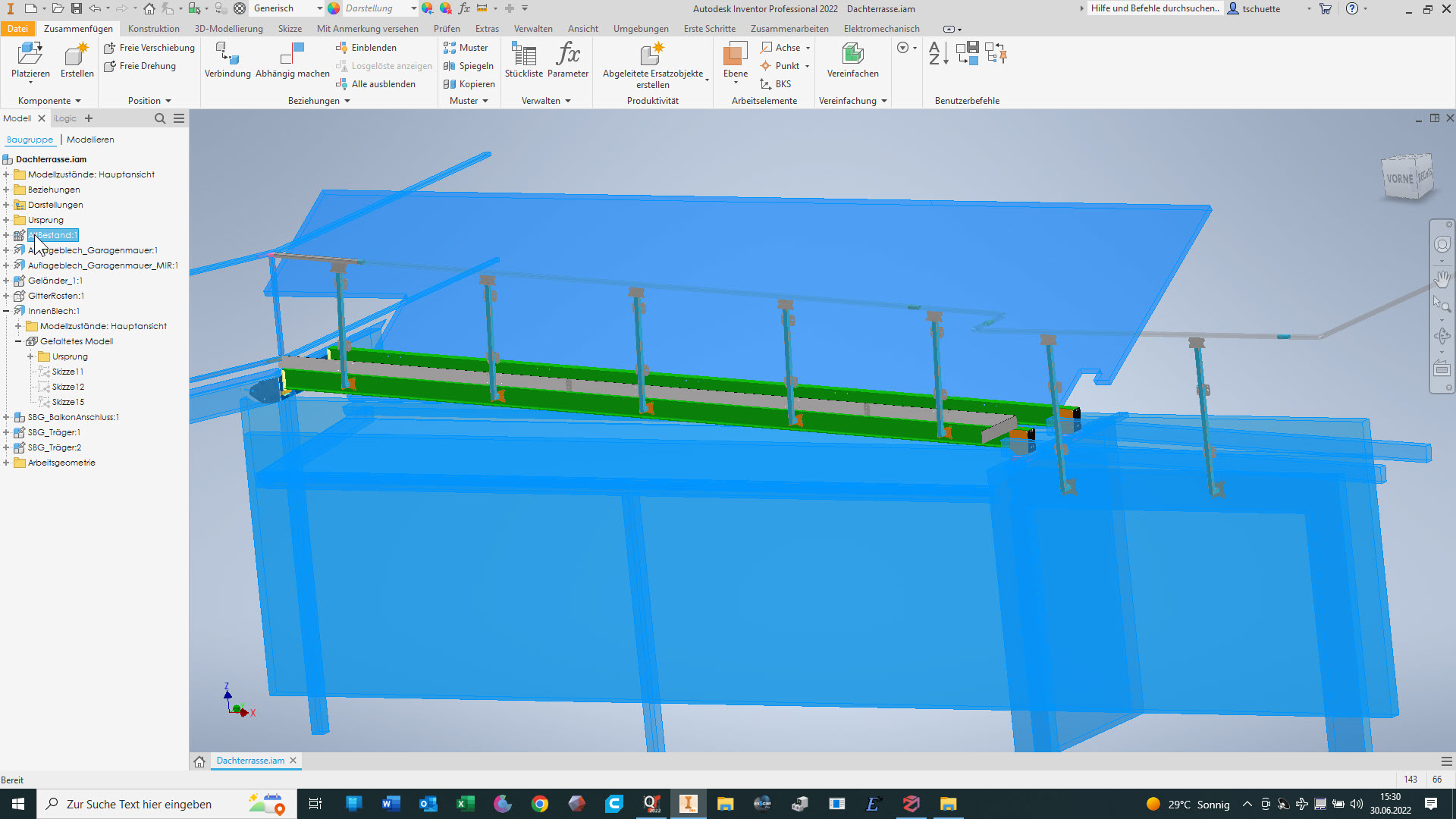
Task: Open the appearance color wheel picker
Action: click(x=334, y=8)
